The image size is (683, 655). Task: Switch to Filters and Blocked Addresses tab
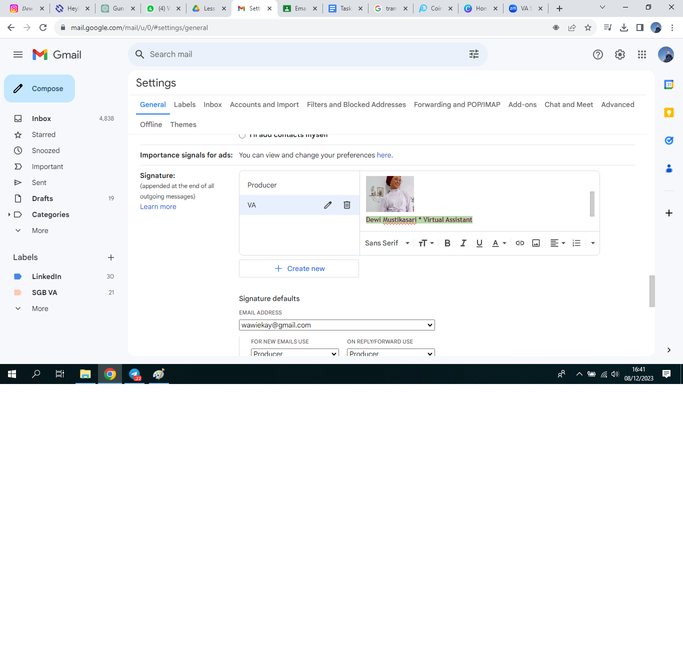click(356, 105)
